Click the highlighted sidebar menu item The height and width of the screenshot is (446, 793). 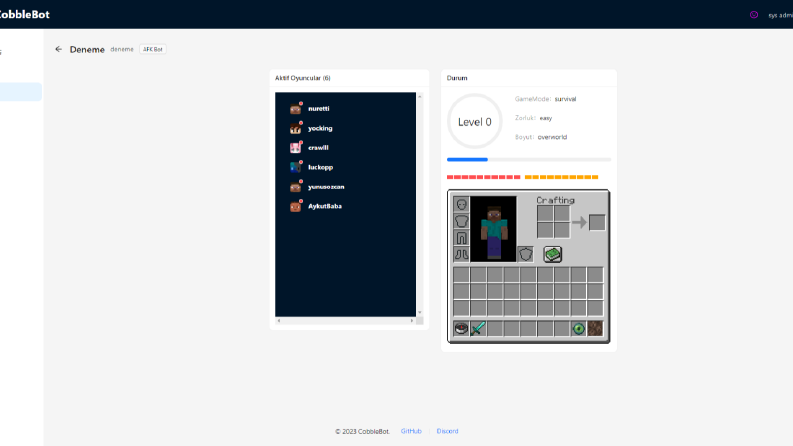(21, 92)
